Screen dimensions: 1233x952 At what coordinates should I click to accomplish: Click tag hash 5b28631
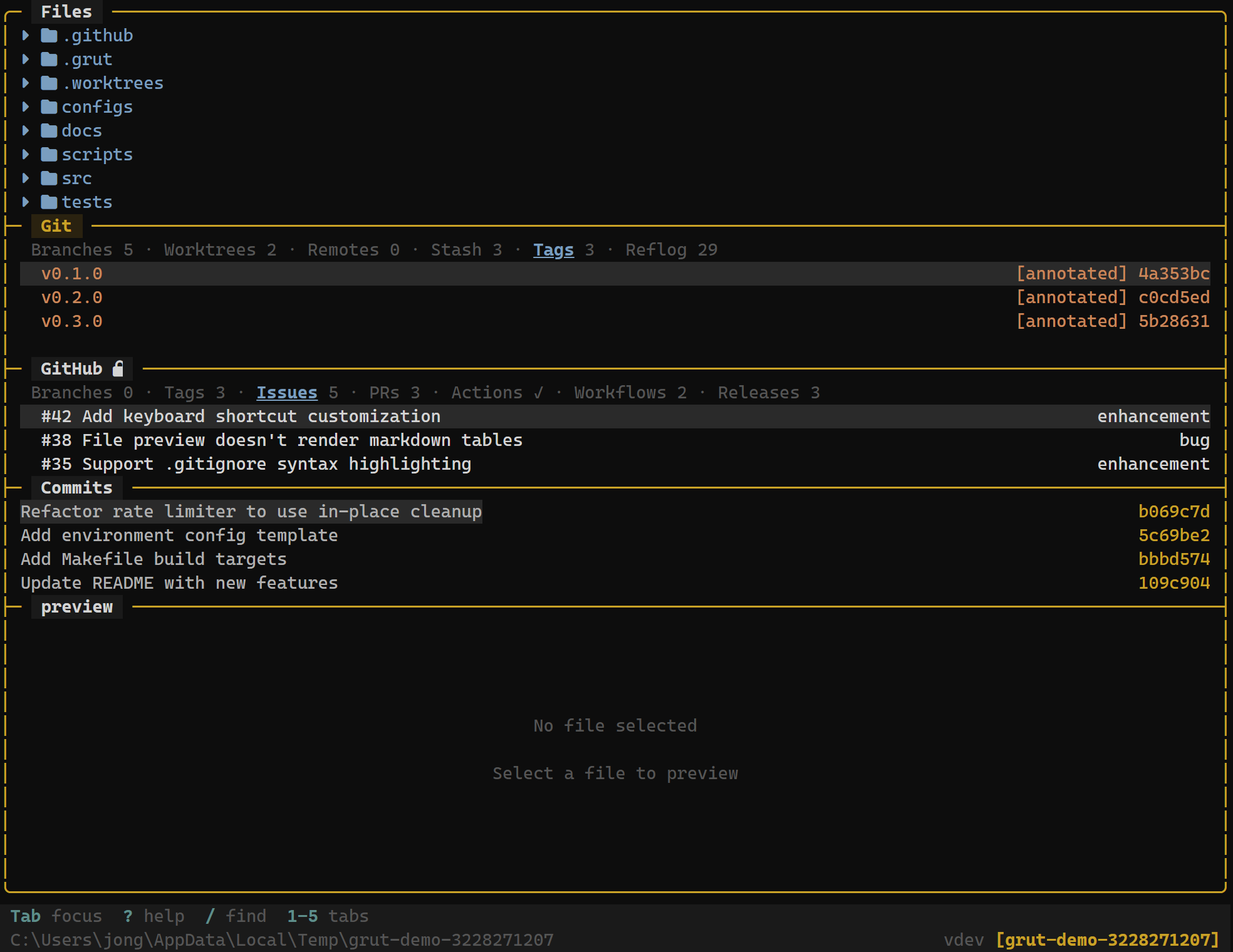(x=1173, y=321)
